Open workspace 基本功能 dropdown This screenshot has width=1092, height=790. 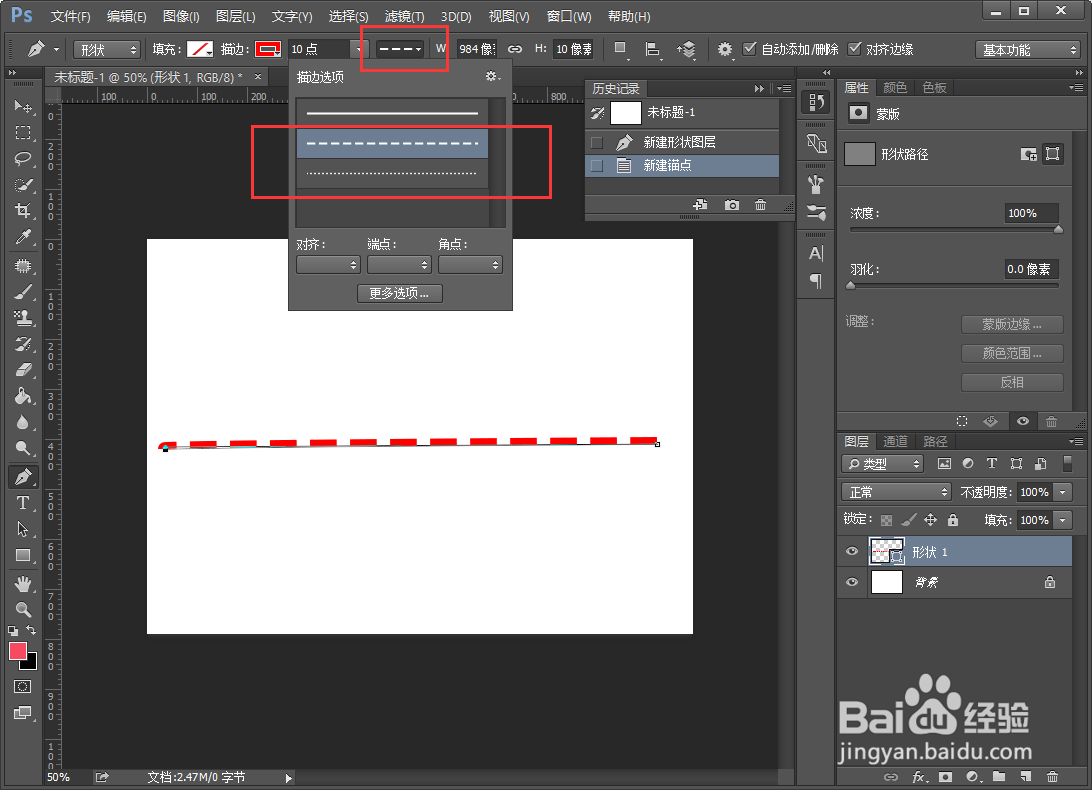pos(1027,49)
